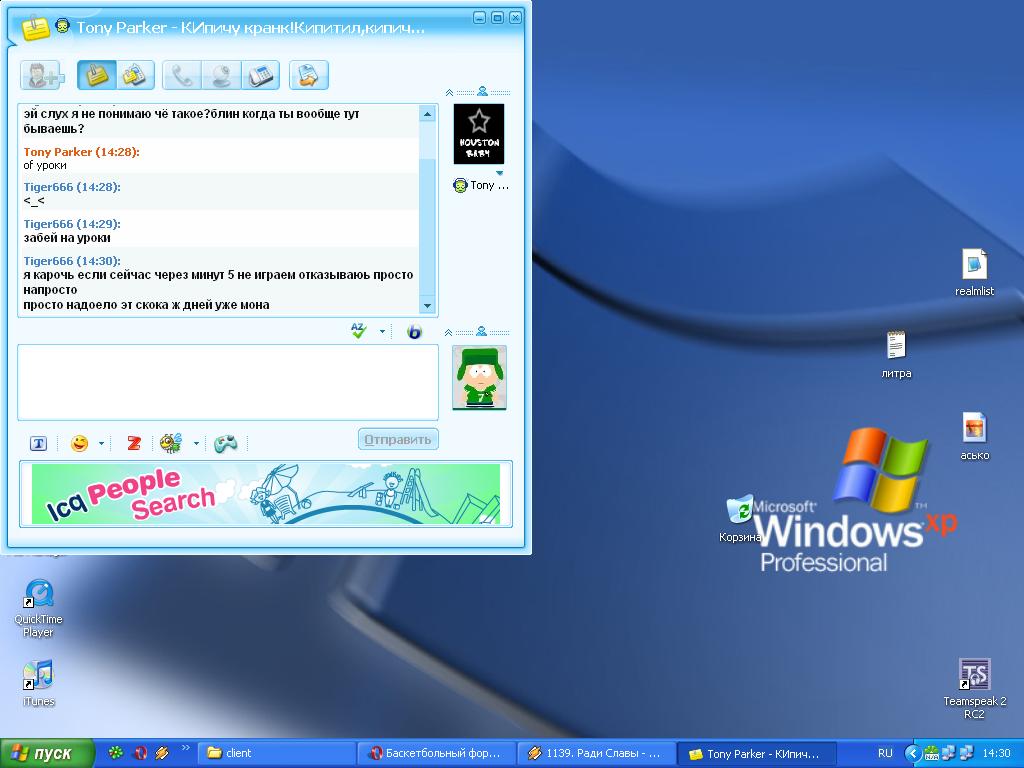Start a webcam video call
1024x768 pixels.
[221, 75]
